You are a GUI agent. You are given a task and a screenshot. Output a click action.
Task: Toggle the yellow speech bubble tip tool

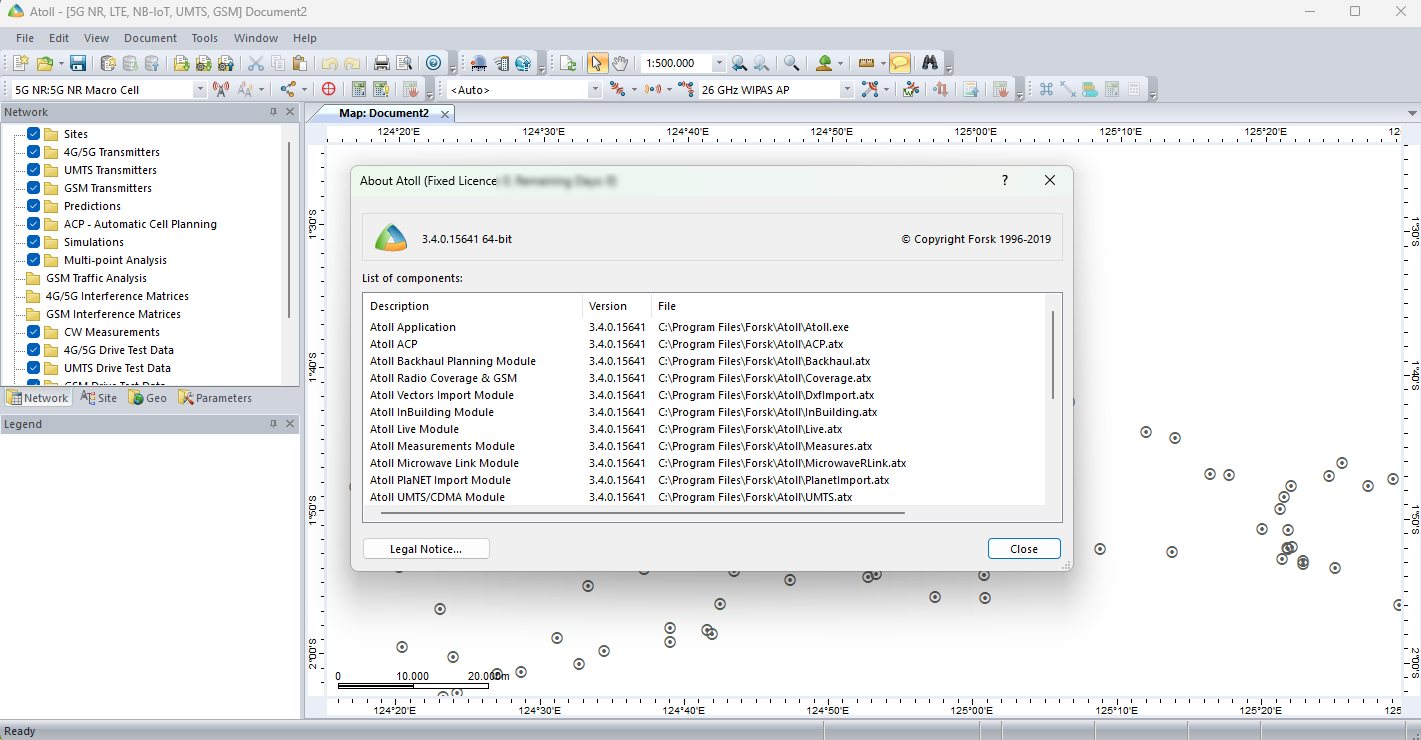pyautogui.click(x=900, y=63)
